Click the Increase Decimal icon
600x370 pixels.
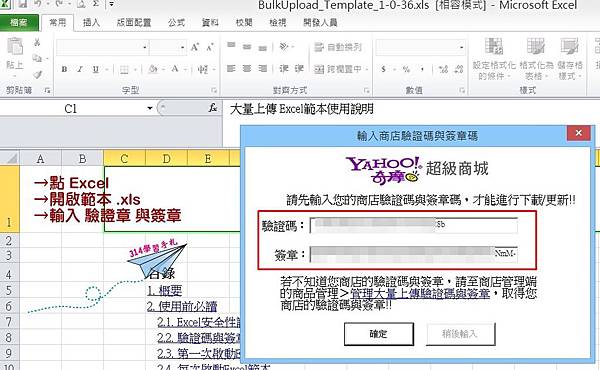coord(443,69)
